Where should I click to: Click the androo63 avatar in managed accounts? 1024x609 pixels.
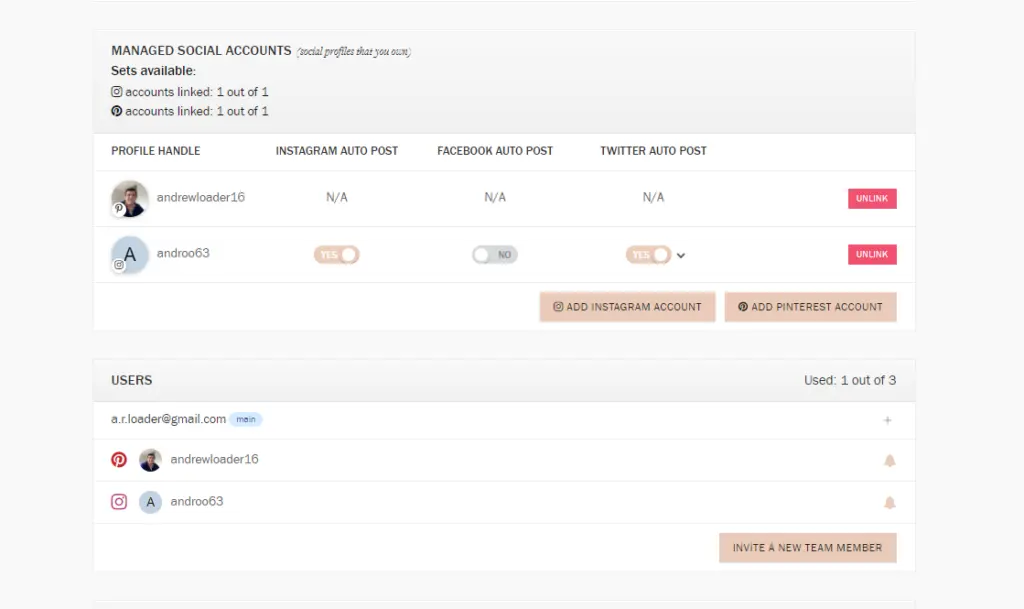(130, 254)
